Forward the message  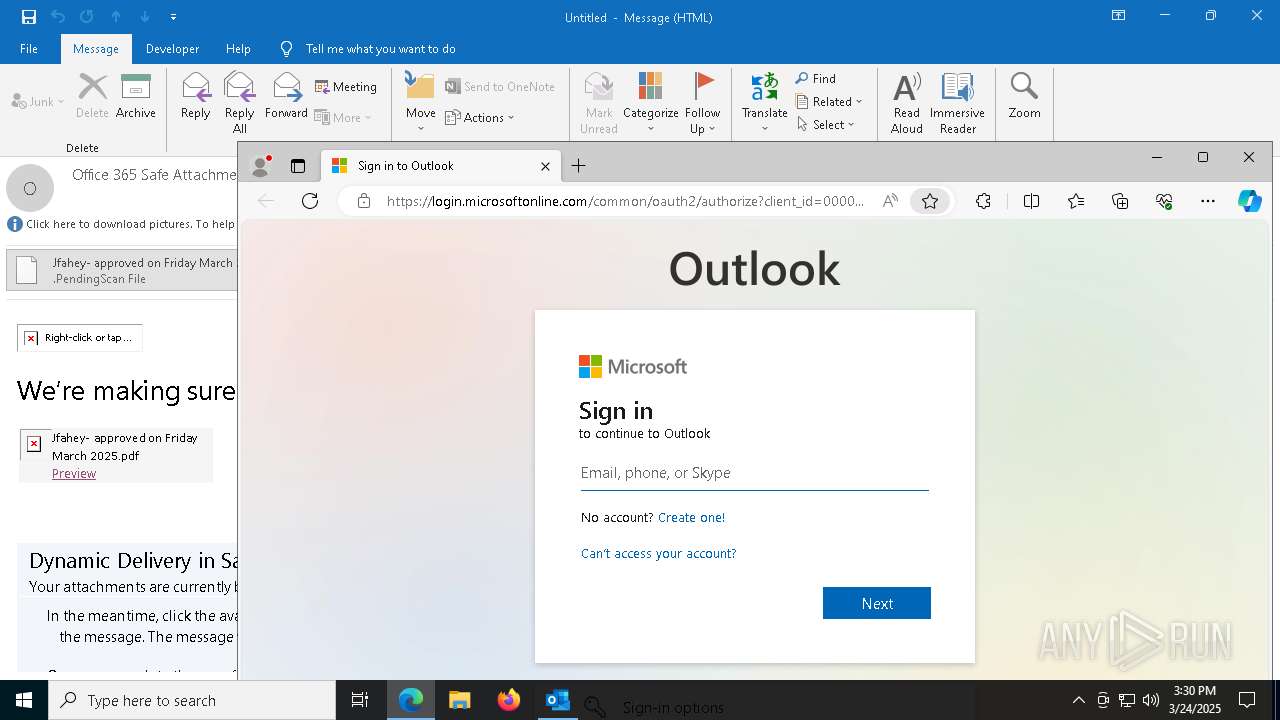286,97
